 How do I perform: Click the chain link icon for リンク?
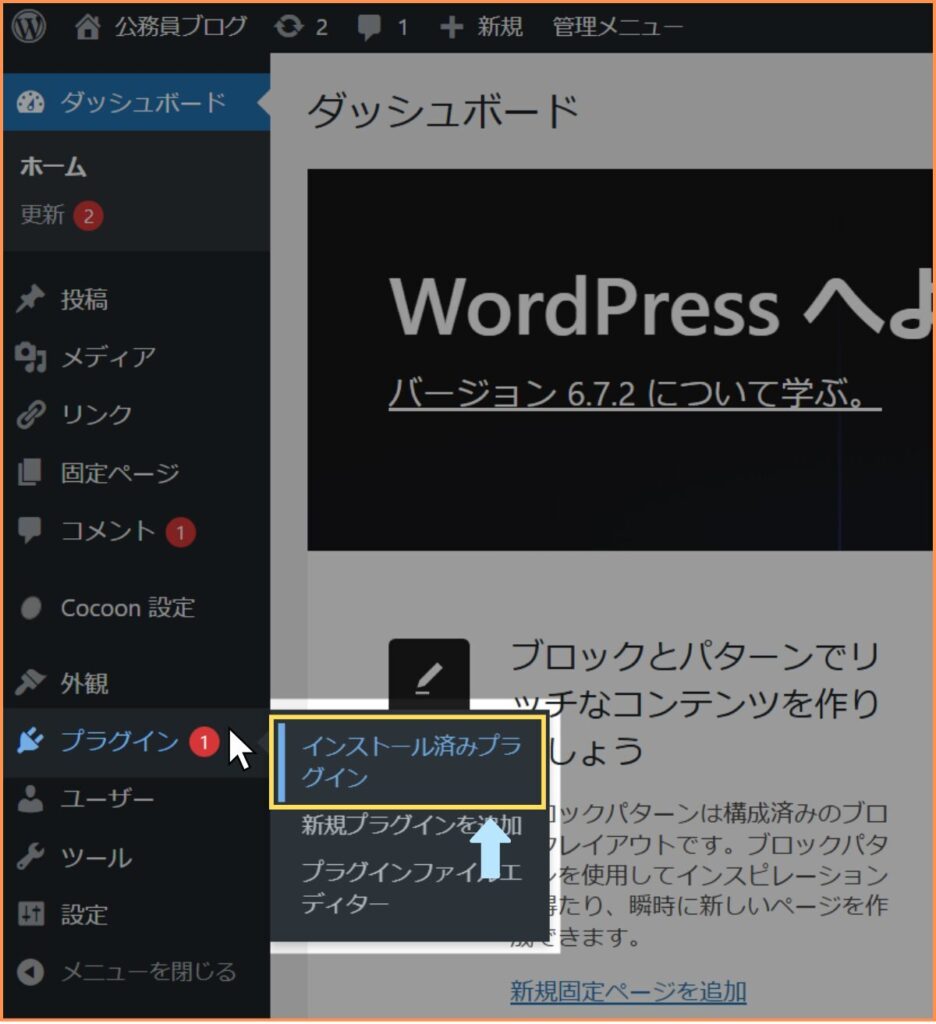(x=31, y=414)
